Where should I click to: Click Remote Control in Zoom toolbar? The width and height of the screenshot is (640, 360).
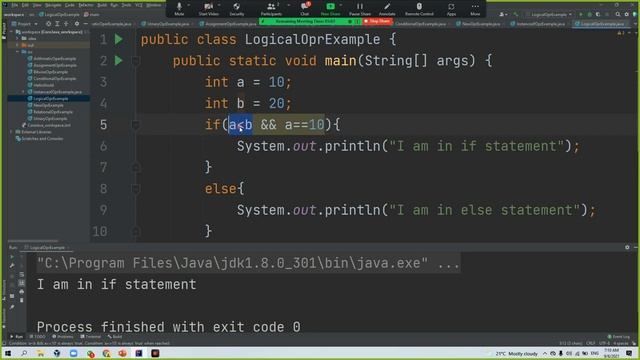[419, 9]
